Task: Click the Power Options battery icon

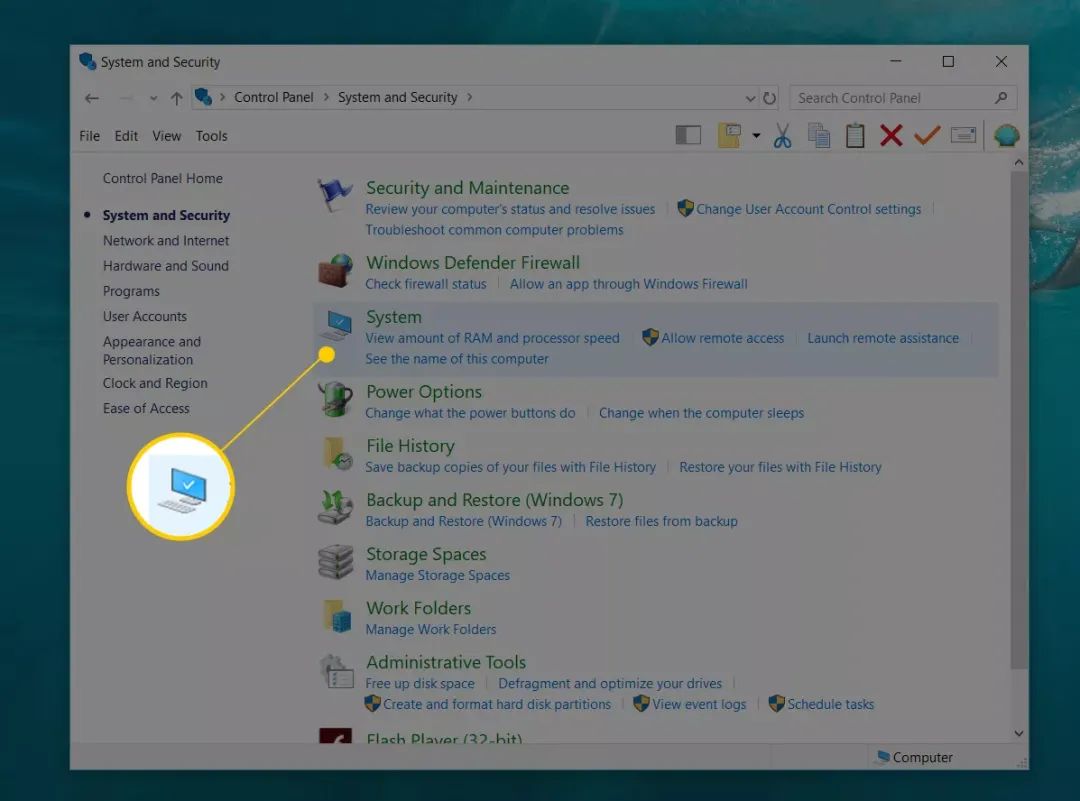Action: tap(335, 399)
